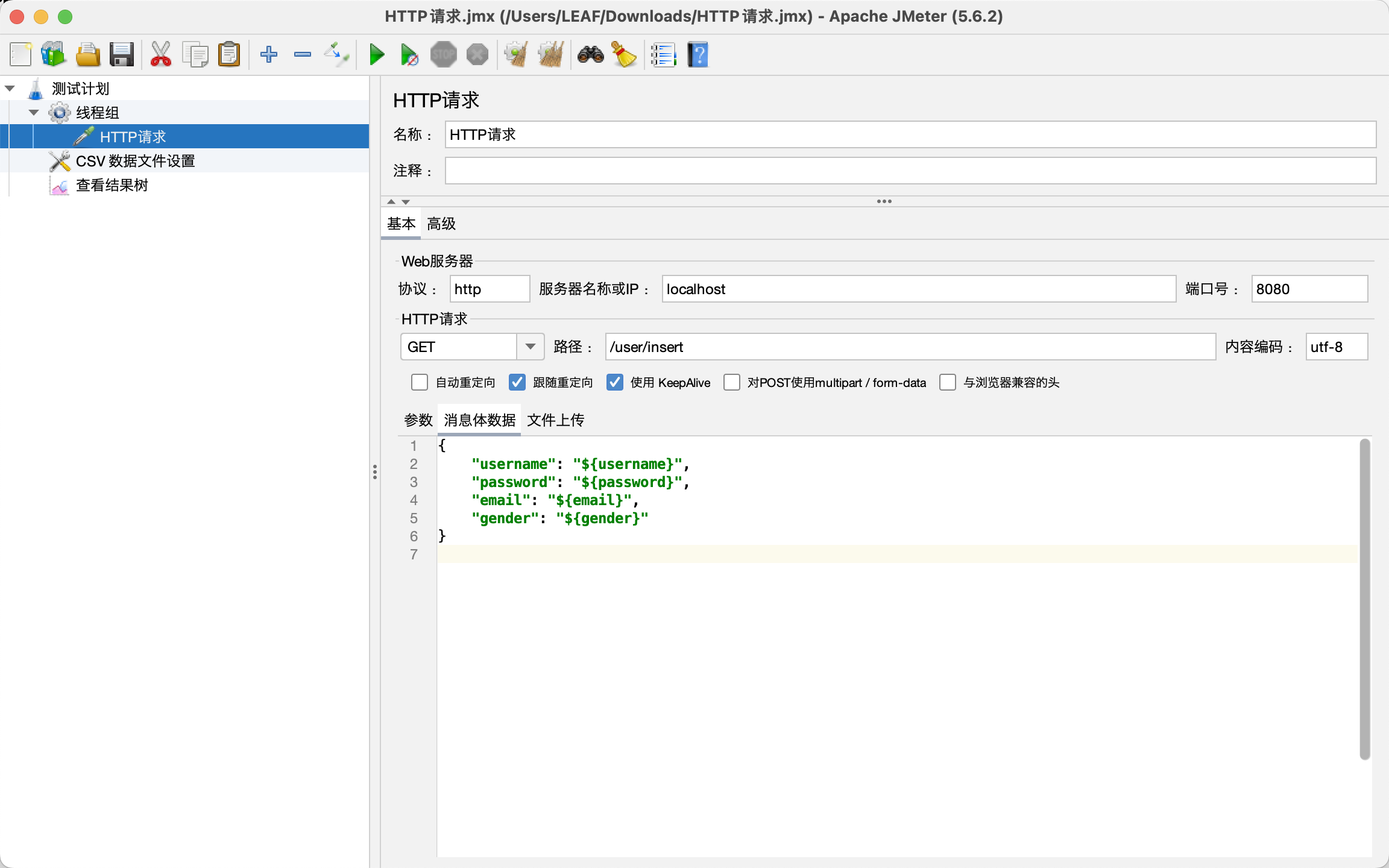Screen dimensions: 1389x868
Task: Open the Function helper list icon
Action: click(663, 55)
